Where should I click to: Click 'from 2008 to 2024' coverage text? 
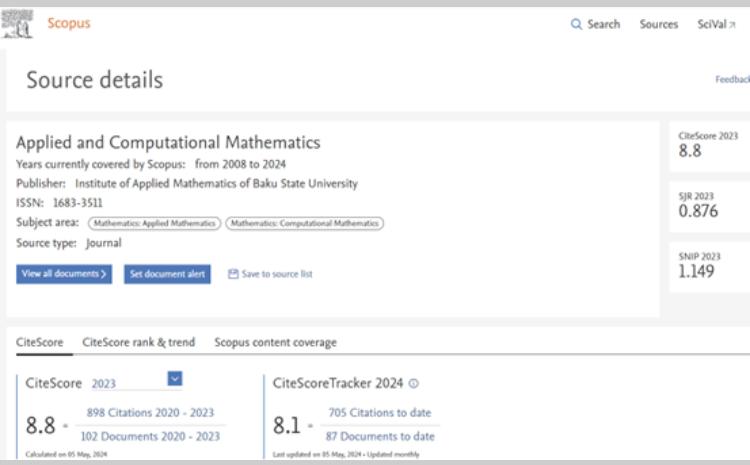click(240, 164)
